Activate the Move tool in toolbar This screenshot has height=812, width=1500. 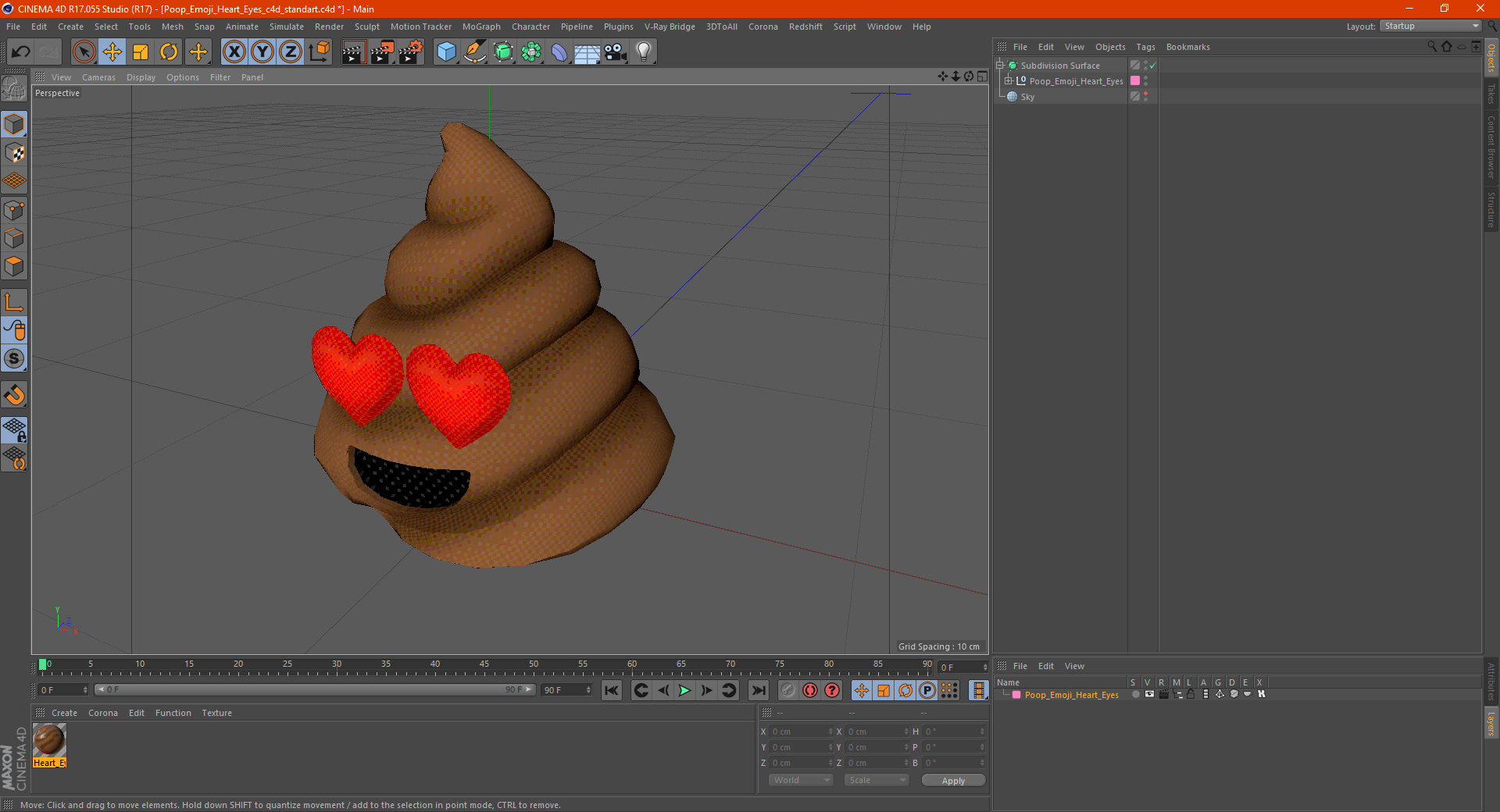pos(112,52)
